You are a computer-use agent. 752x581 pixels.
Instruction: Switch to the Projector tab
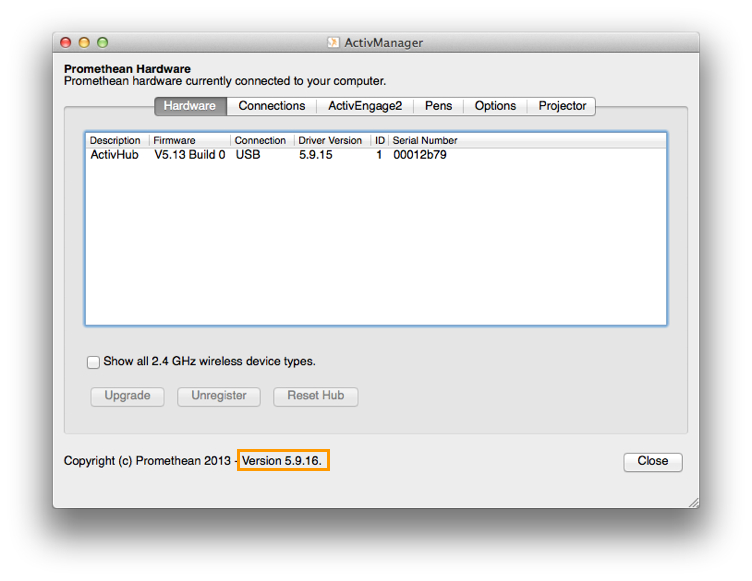click(562, 106)
